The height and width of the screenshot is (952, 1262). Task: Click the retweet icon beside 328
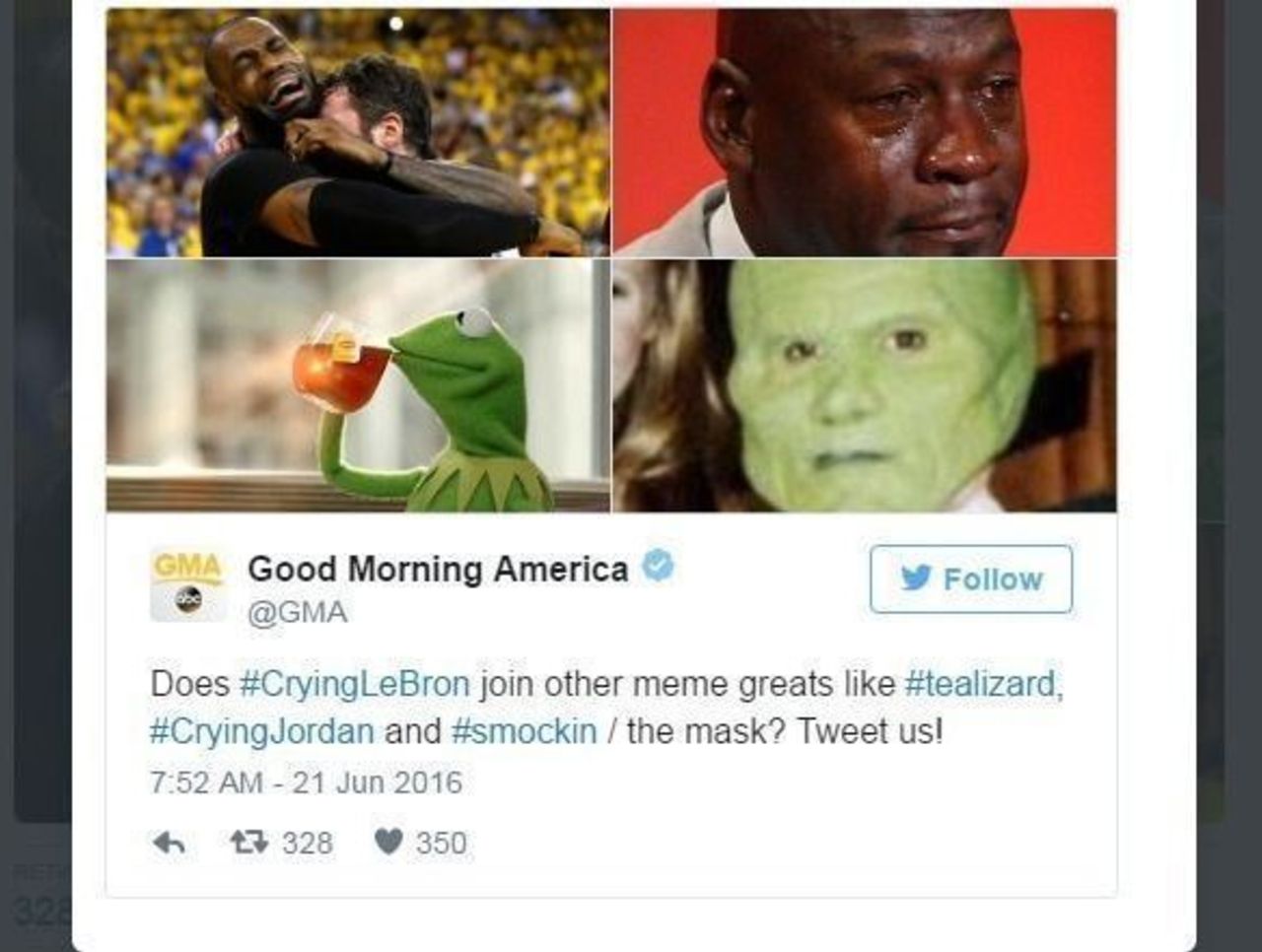248,843
